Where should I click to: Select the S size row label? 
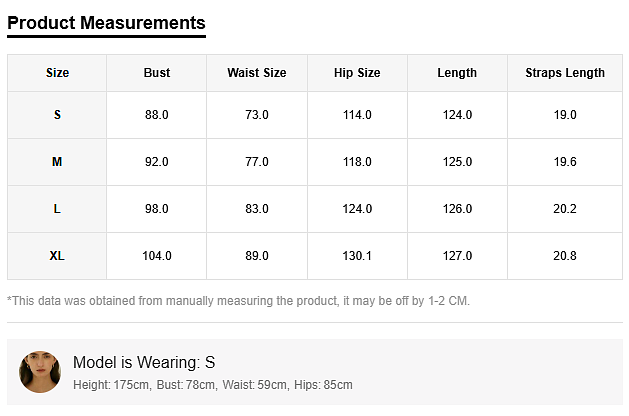tap(57, 115)
